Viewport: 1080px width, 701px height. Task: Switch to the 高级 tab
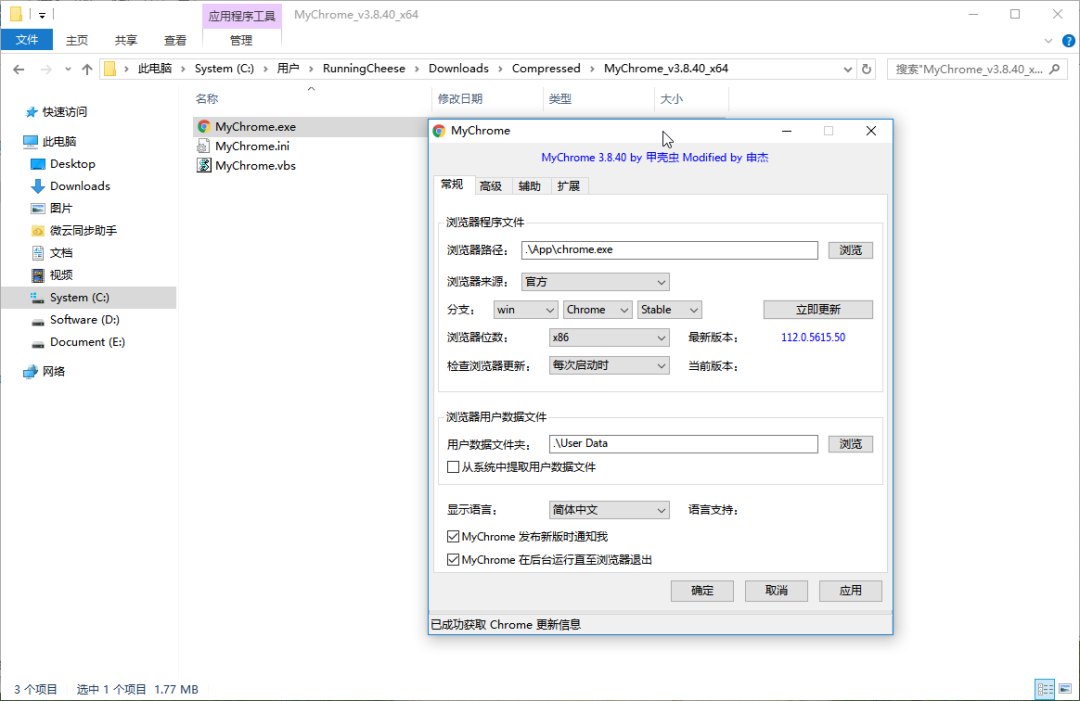tap(490, 186)
